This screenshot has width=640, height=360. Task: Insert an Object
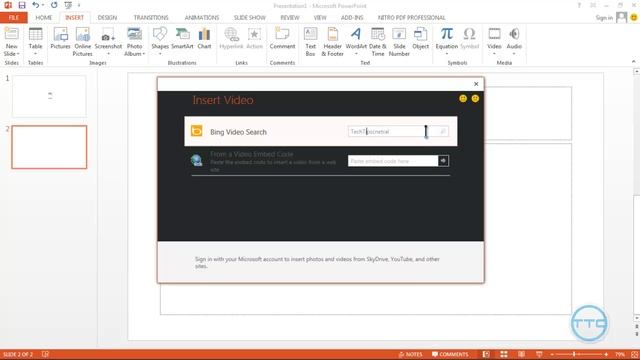coord(420,39)
